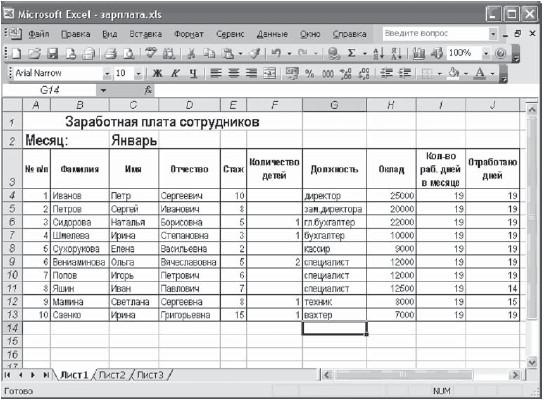Screen dimensions: 544x400
Task: Toggle left text alignment
Action: (x=216, y=73)
